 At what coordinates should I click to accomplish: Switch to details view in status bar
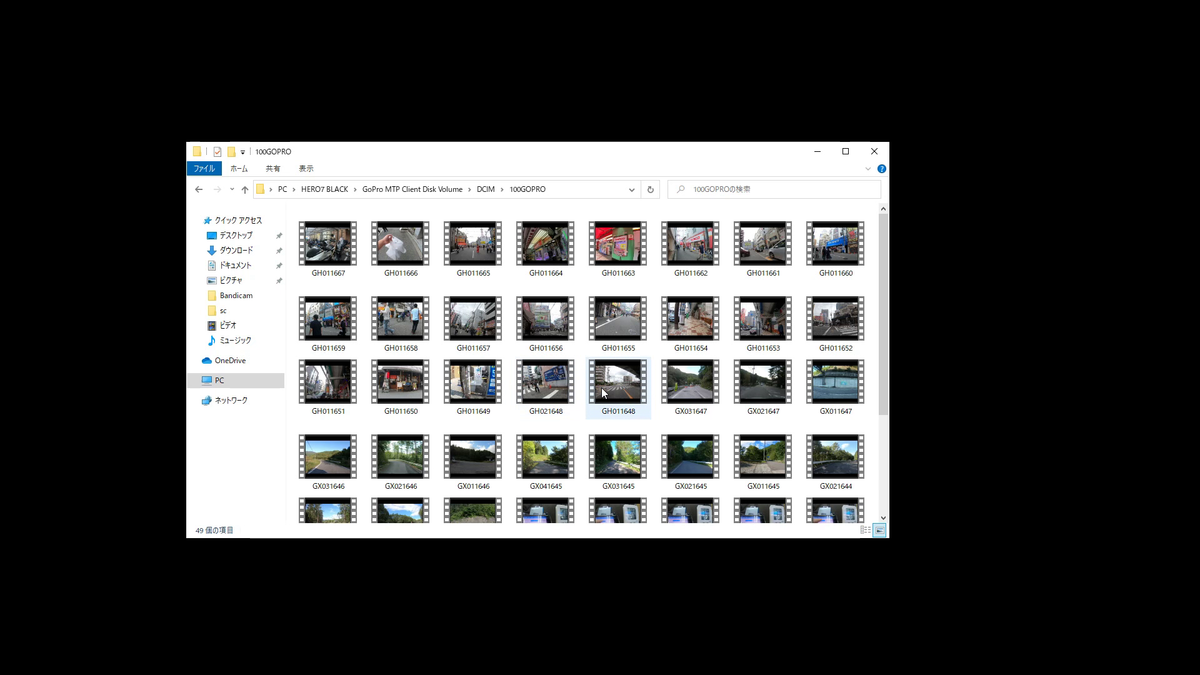click(866, 530)
